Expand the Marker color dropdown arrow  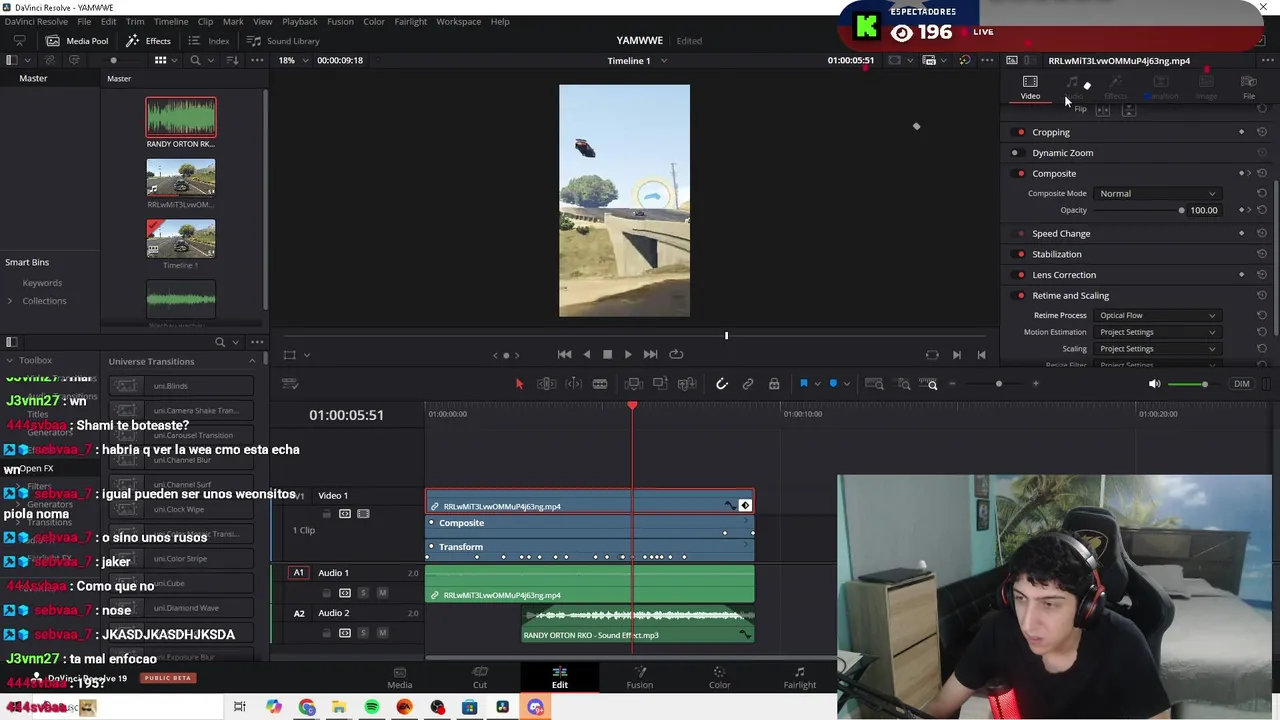click(846, 384)
